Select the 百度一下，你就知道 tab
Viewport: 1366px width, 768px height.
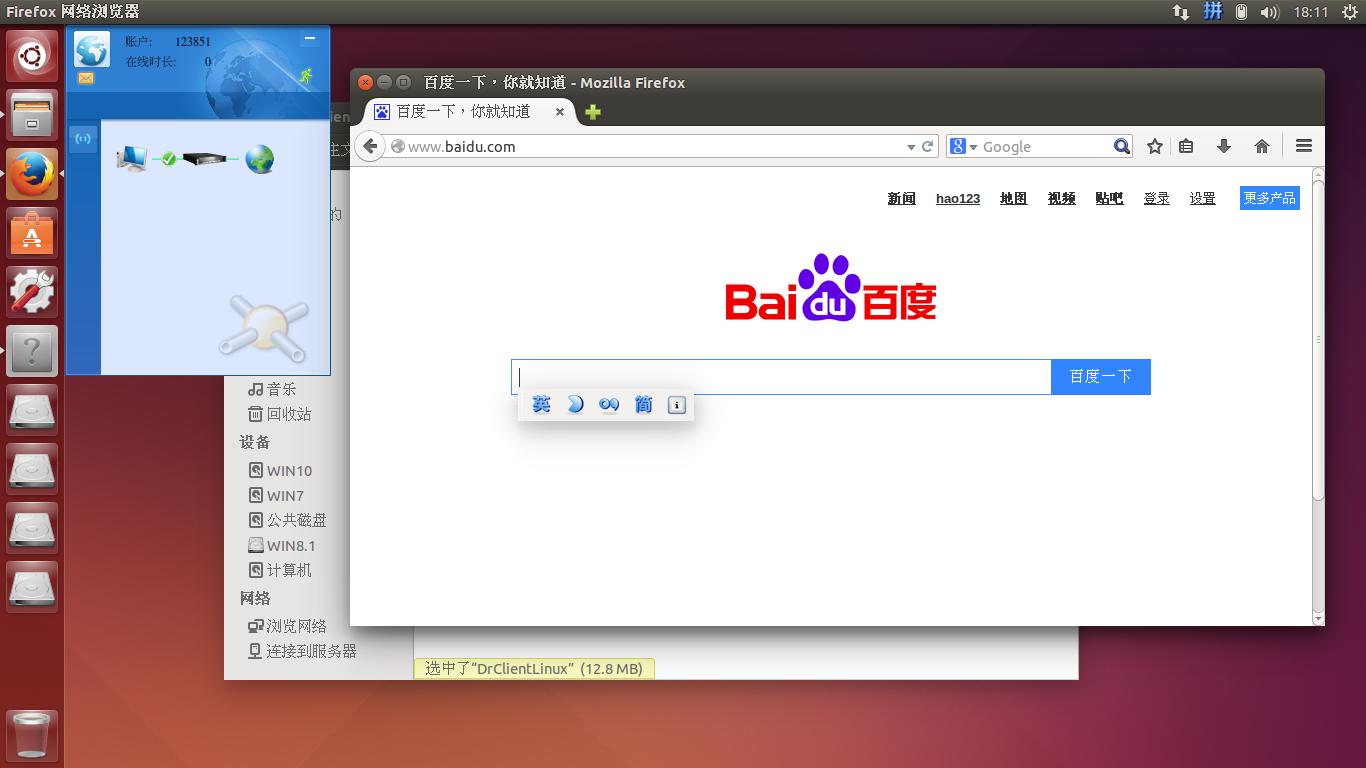470,112
